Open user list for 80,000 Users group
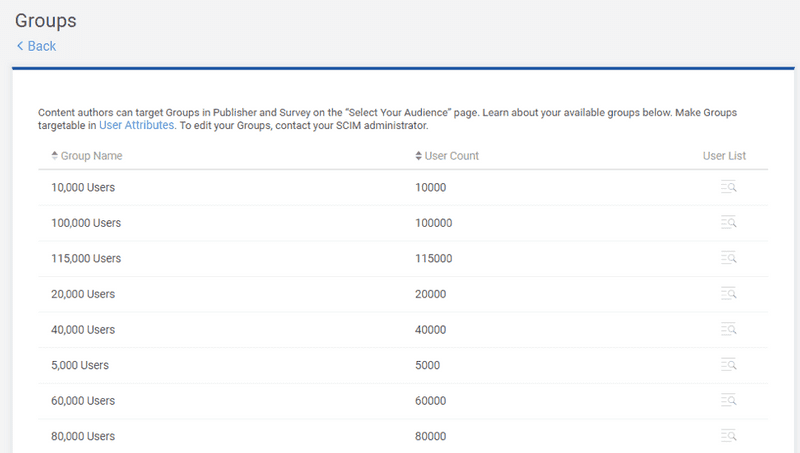800x453 pixels. [729, 436]
